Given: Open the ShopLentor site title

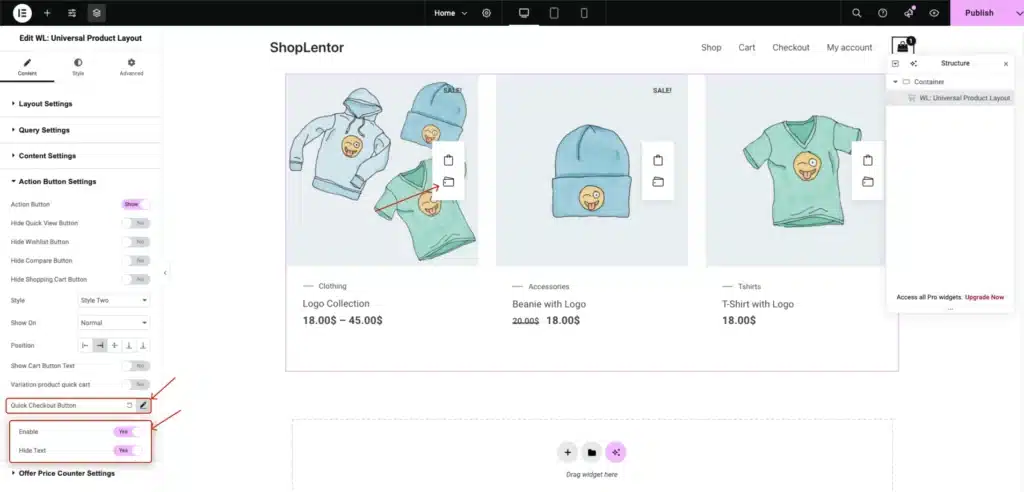Looking at the screenshot, I should (x=307, y=47).
